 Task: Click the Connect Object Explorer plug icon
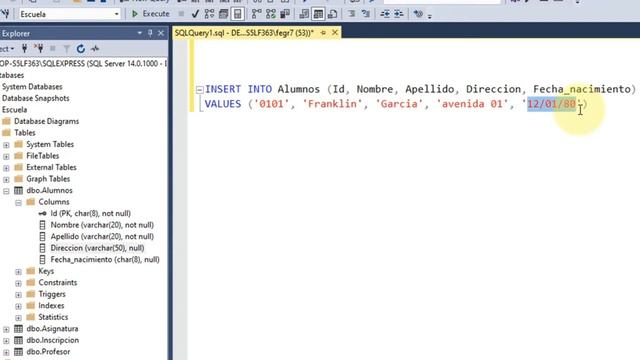(x=24, y=49)
